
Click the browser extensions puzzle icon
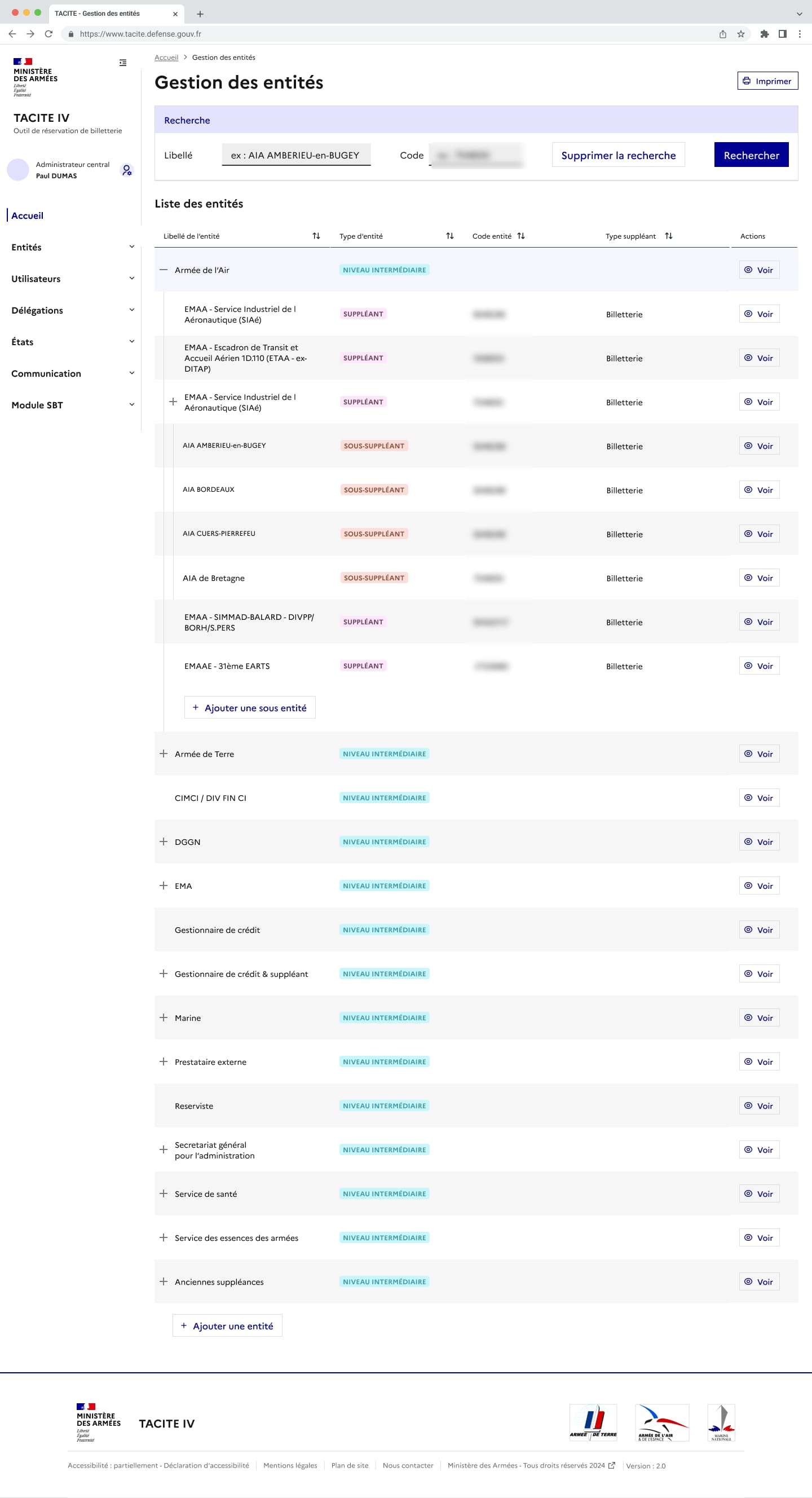[x=764, y=34]
